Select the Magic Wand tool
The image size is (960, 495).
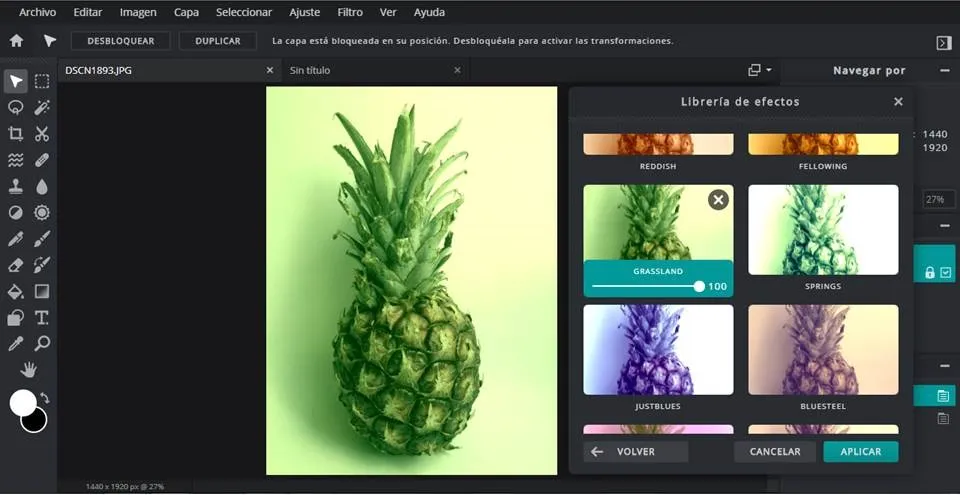[42, 107]
